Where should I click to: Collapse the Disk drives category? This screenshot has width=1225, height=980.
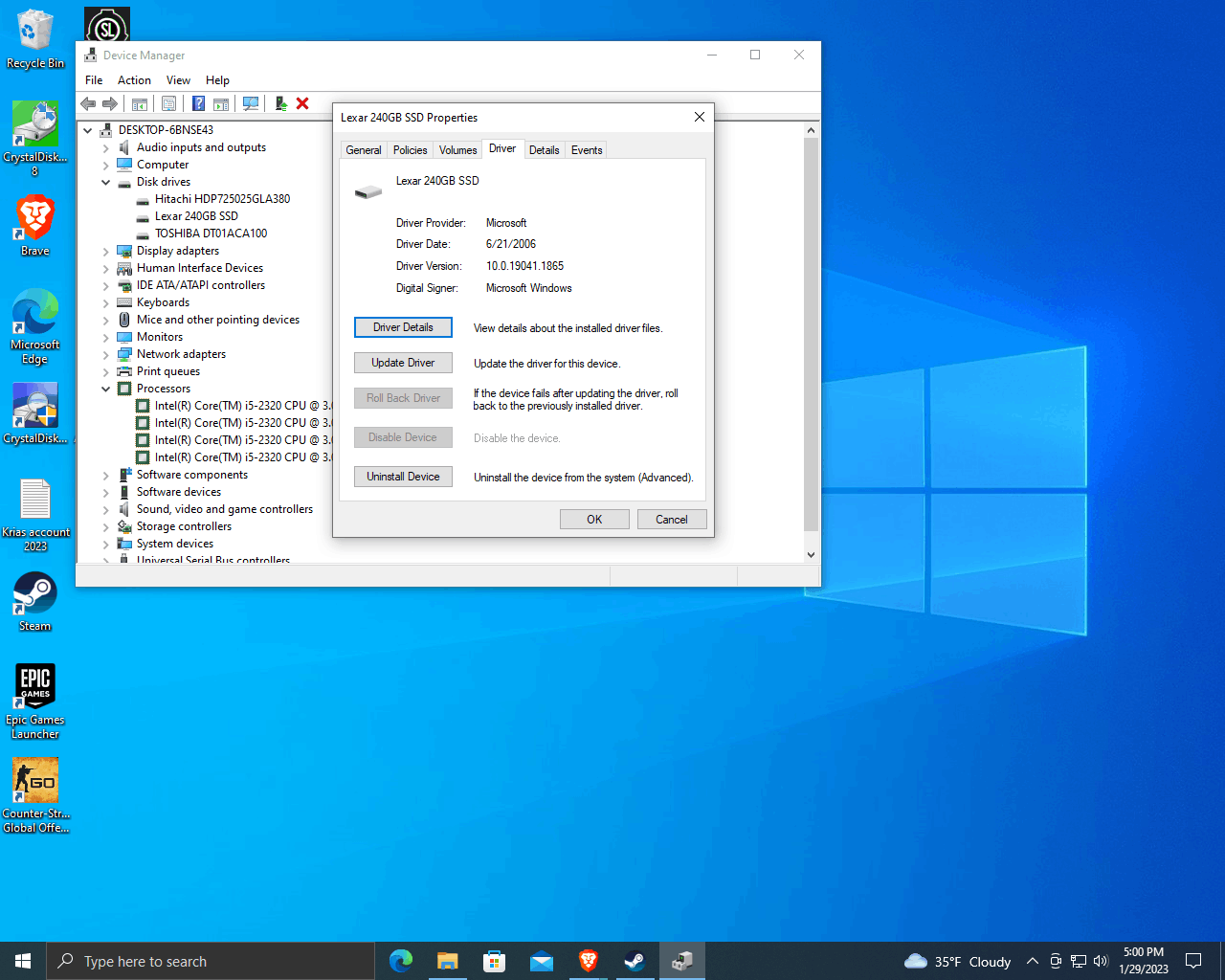[x=106, y=182]
